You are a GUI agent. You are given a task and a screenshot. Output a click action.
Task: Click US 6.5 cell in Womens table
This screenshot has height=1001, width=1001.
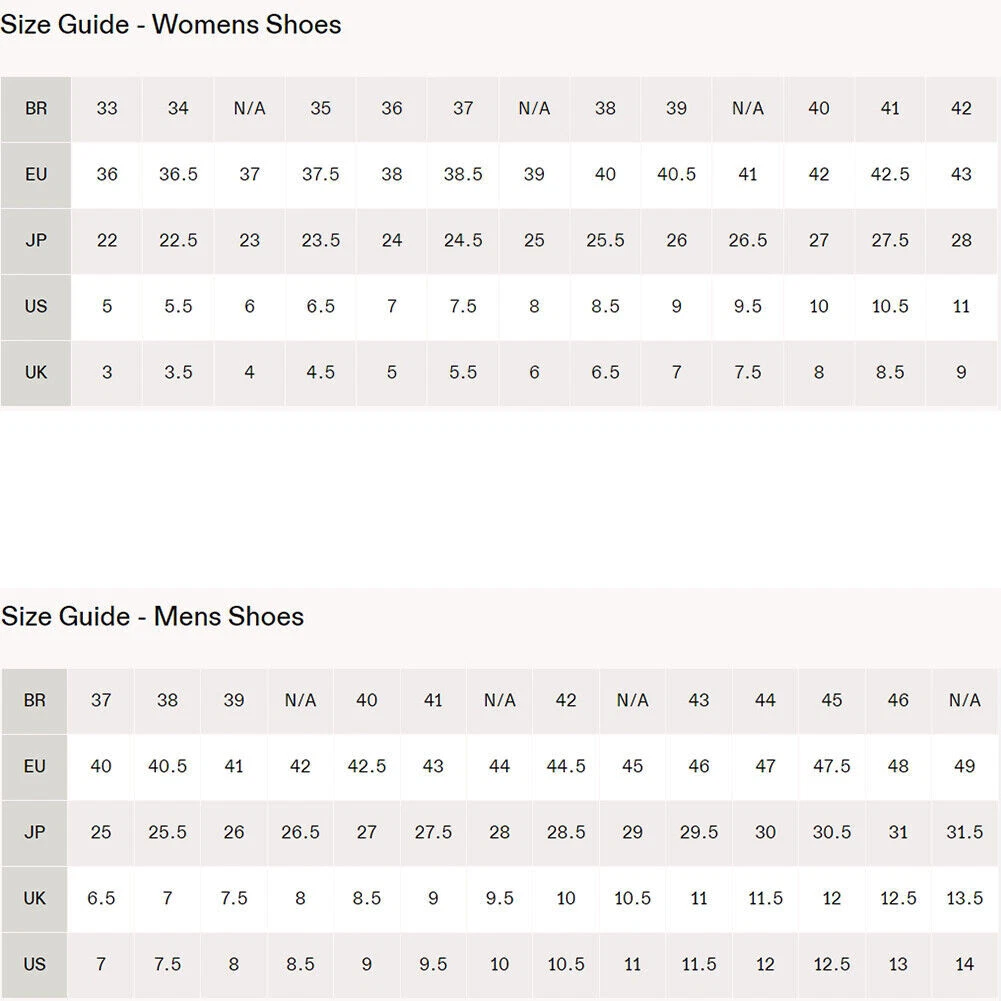pyautogui.click(x=320, y=306)
